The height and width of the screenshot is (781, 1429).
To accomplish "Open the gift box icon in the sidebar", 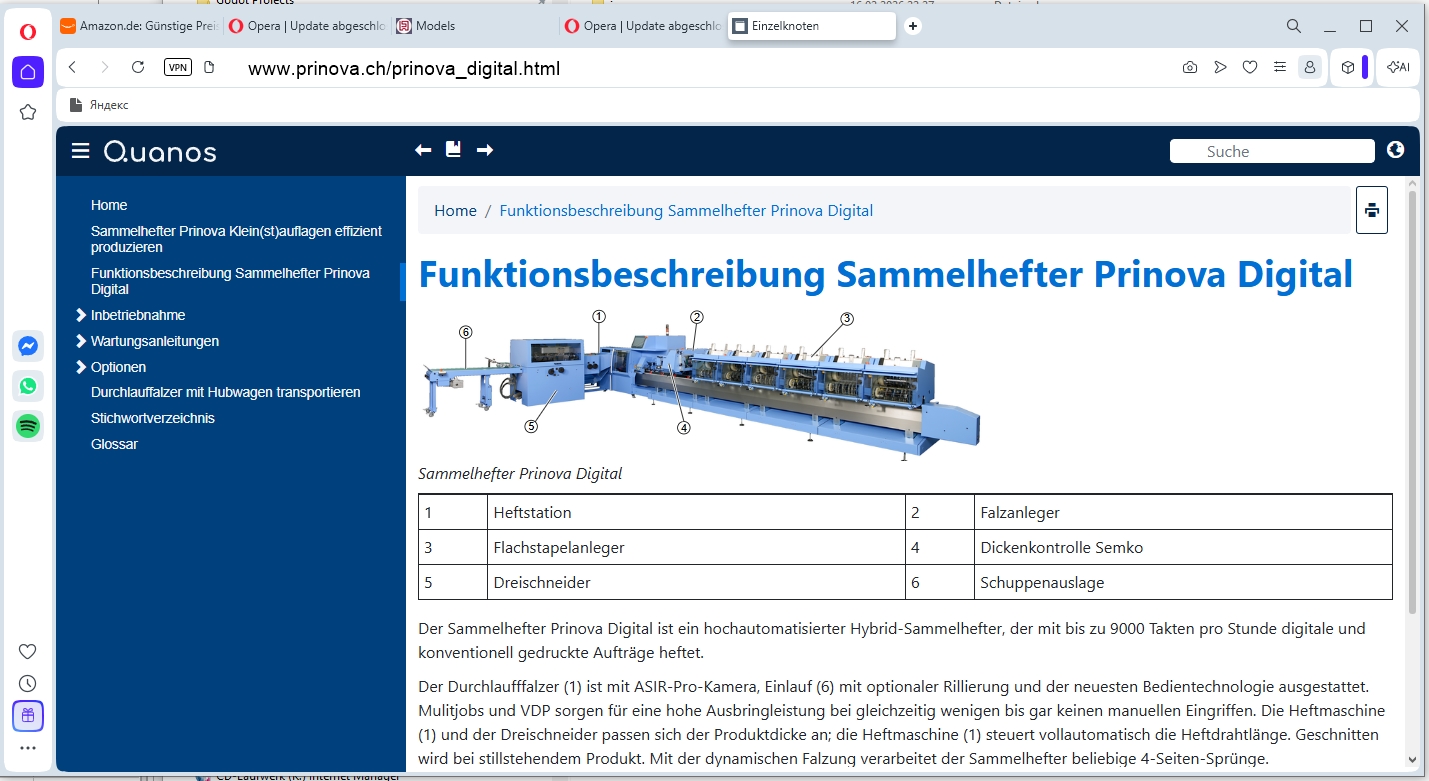I will click(28, 716).
